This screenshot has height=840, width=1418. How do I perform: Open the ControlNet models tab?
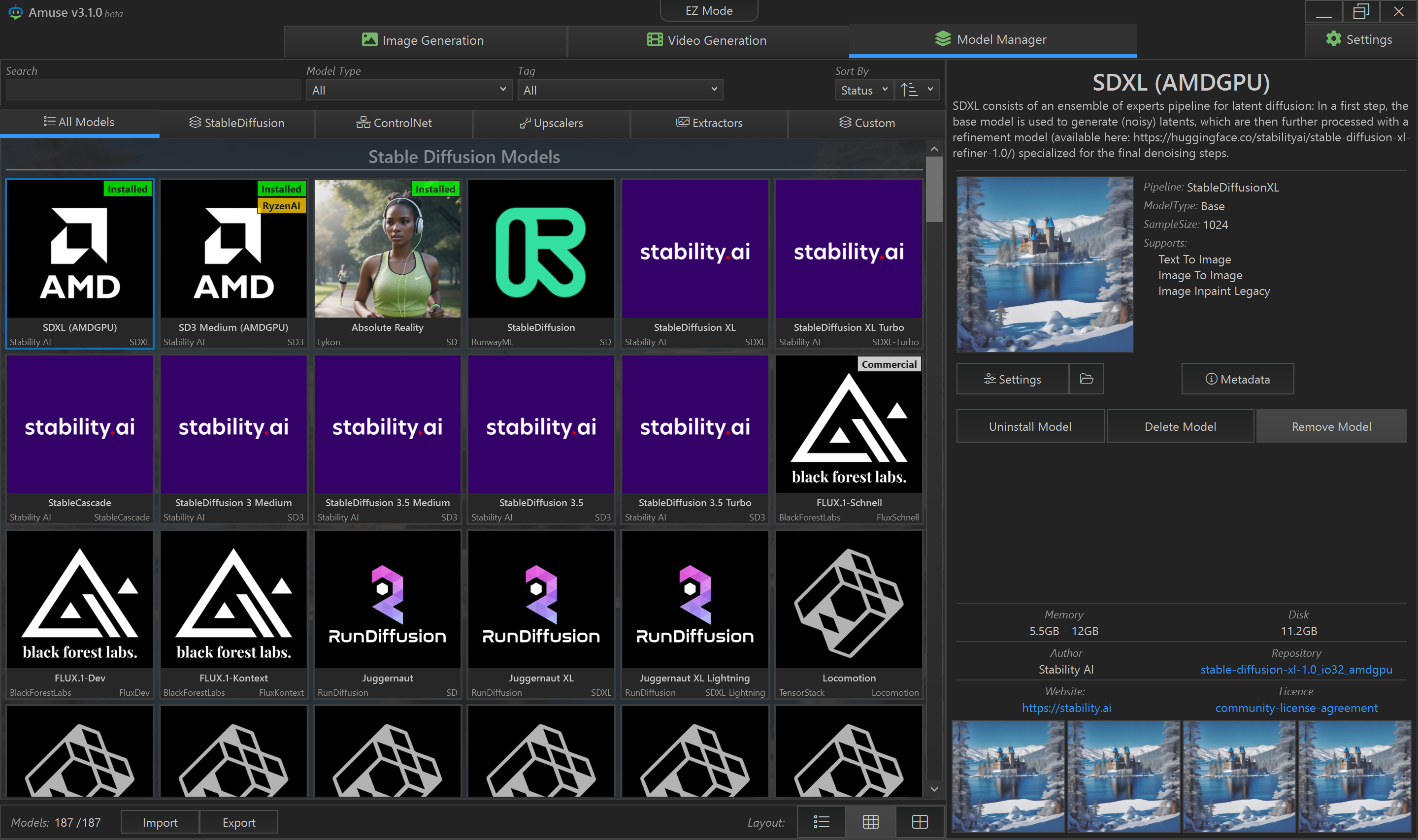tap(394, 123)
